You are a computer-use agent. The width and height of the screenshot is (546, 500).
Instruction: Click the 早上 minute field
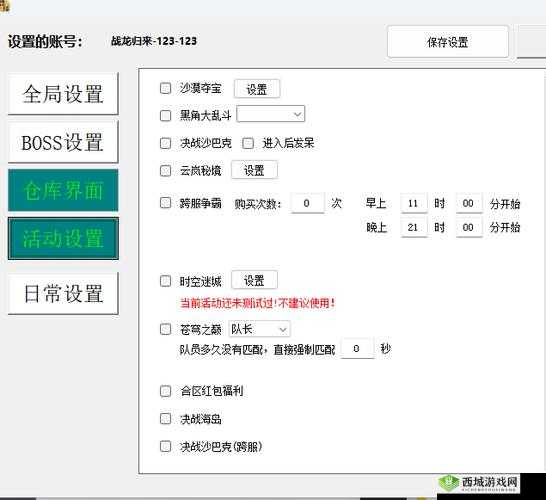469,203
